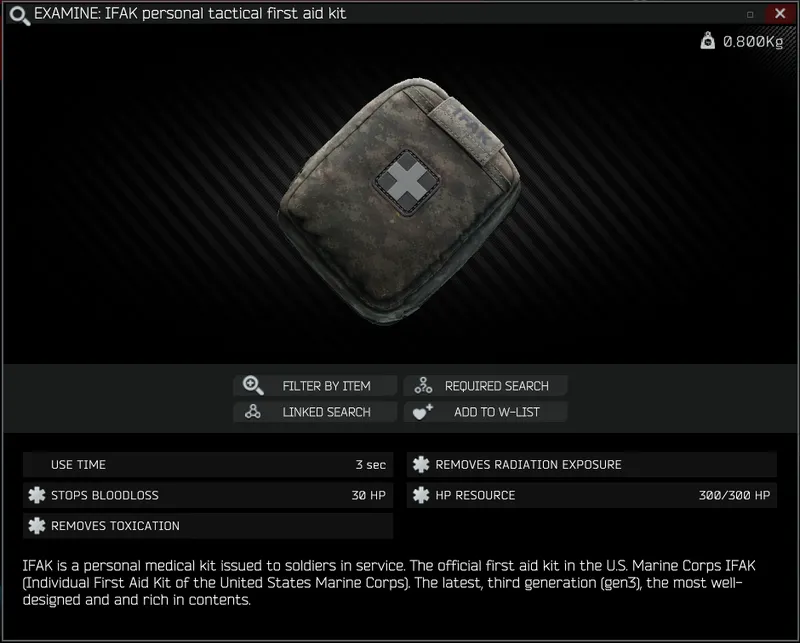
Task: Click the nodes icon on Required Search
Action: tap(423, 385)
